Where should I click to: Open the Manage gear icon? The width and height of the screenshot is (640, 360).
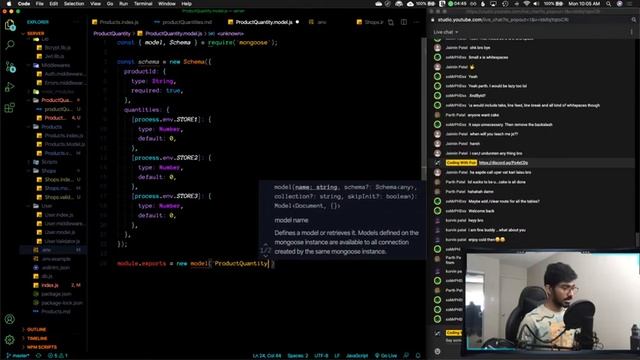pos(10,339)
